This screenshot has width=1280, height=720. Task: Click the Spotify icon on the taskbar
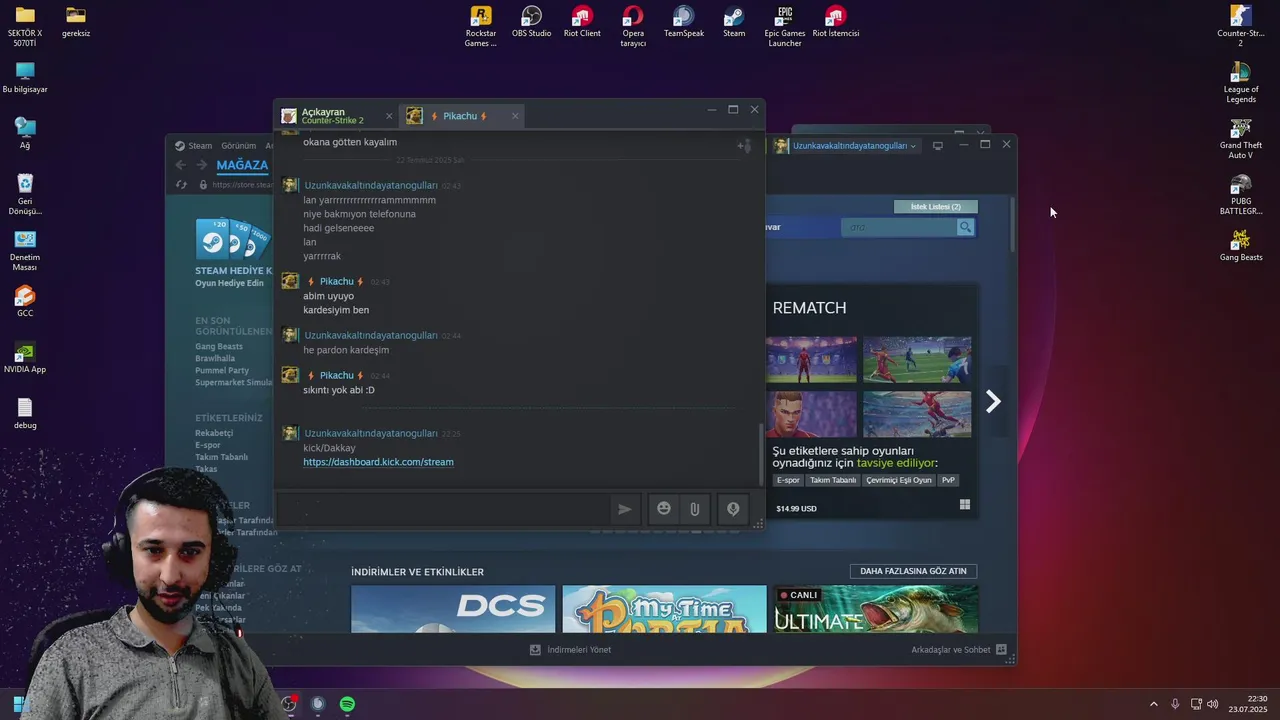347,704
